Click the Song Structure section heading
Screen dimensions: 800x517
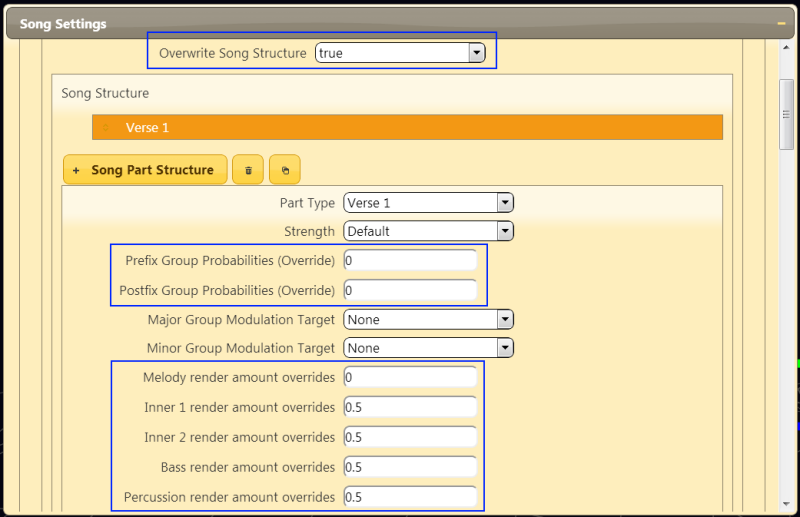click(105, 93)
